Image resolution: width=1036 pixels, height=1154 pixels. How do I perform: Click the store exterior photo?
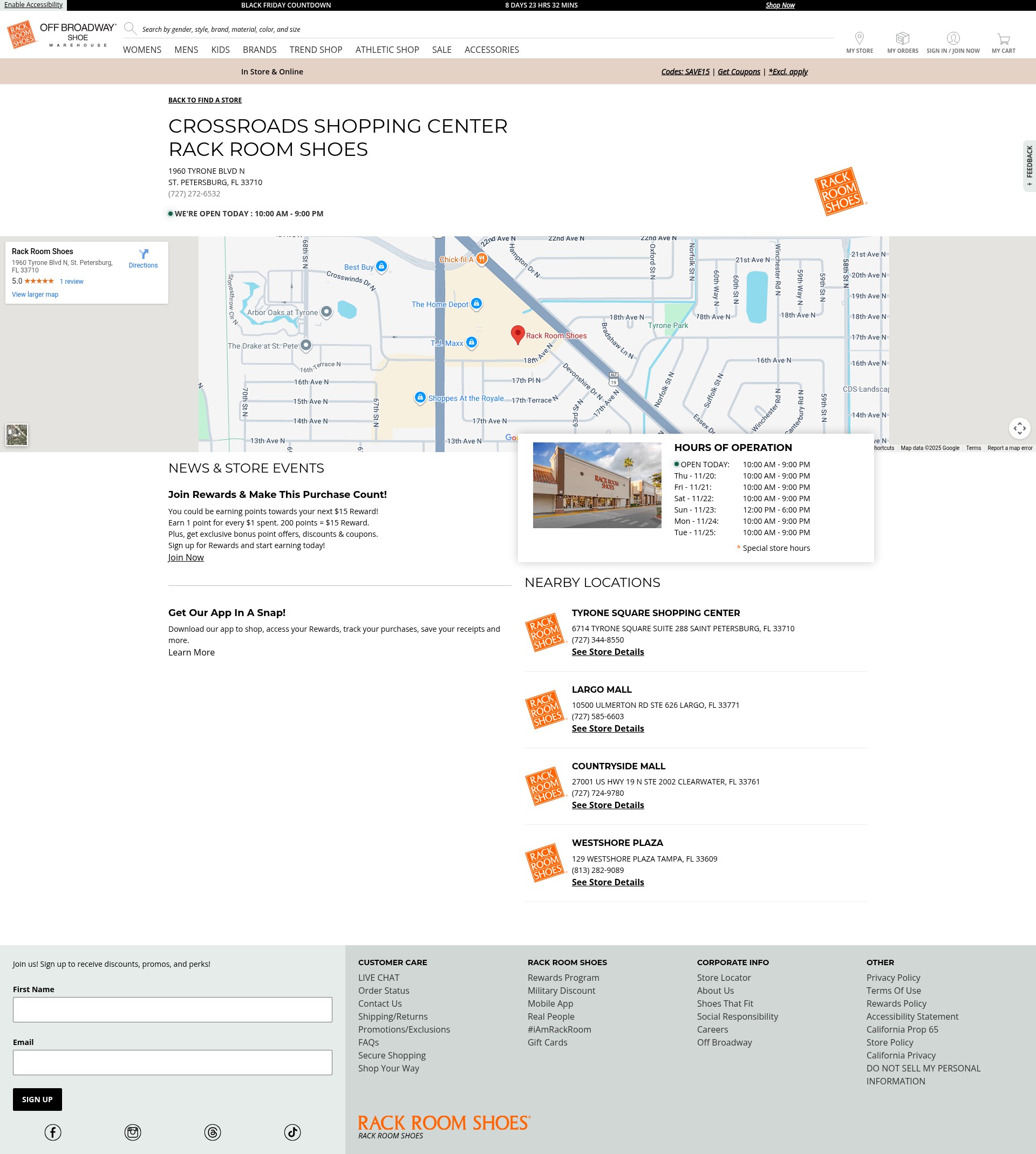click(597, 485)
